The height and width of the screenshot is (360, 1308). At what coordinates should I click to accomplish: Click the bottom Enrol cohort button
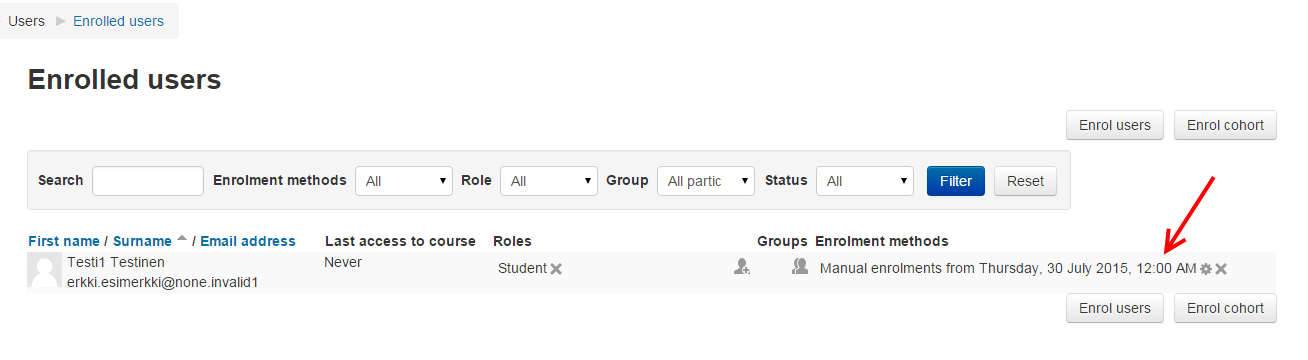1225,308
